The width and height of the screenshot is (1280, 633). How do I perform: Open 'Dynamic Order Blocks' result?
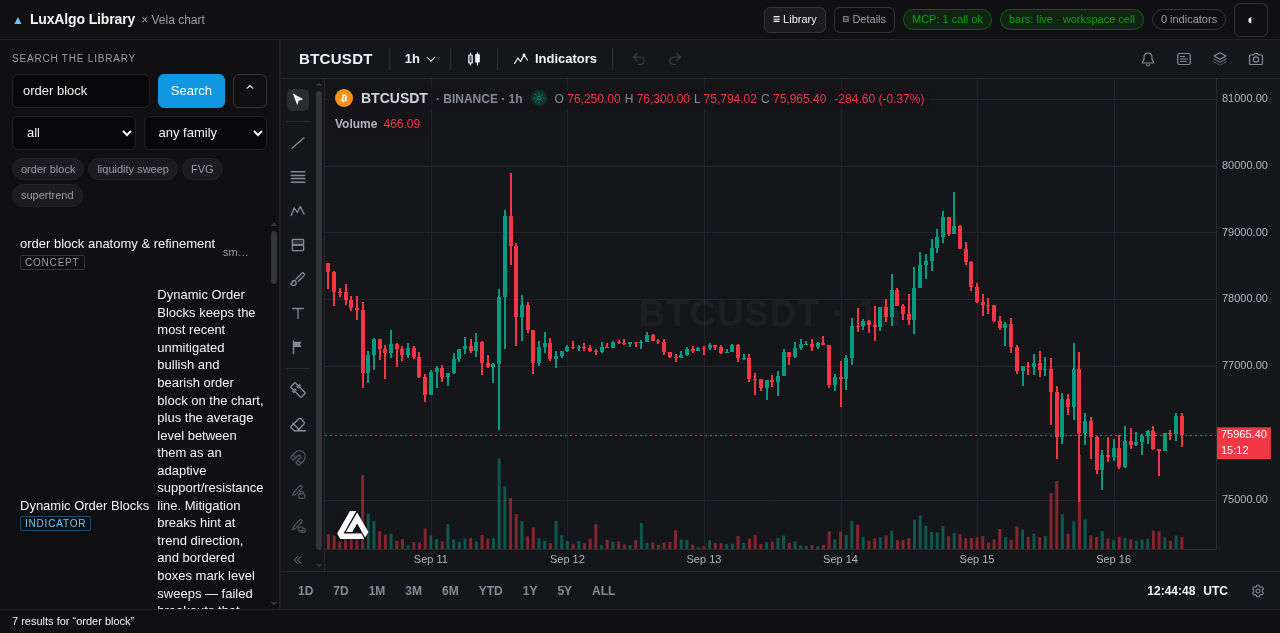click(84, 506)
